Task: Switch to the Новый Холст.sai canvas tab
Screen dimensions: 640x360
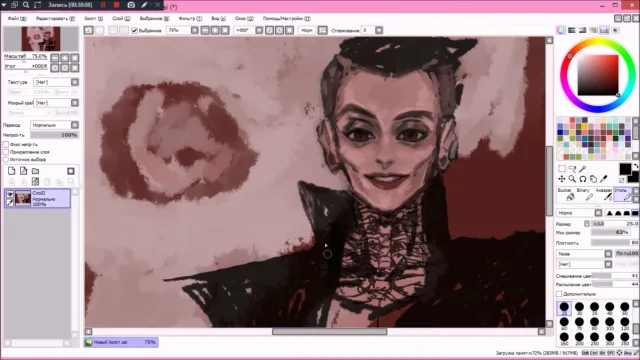Action: (x=121, y=342)
